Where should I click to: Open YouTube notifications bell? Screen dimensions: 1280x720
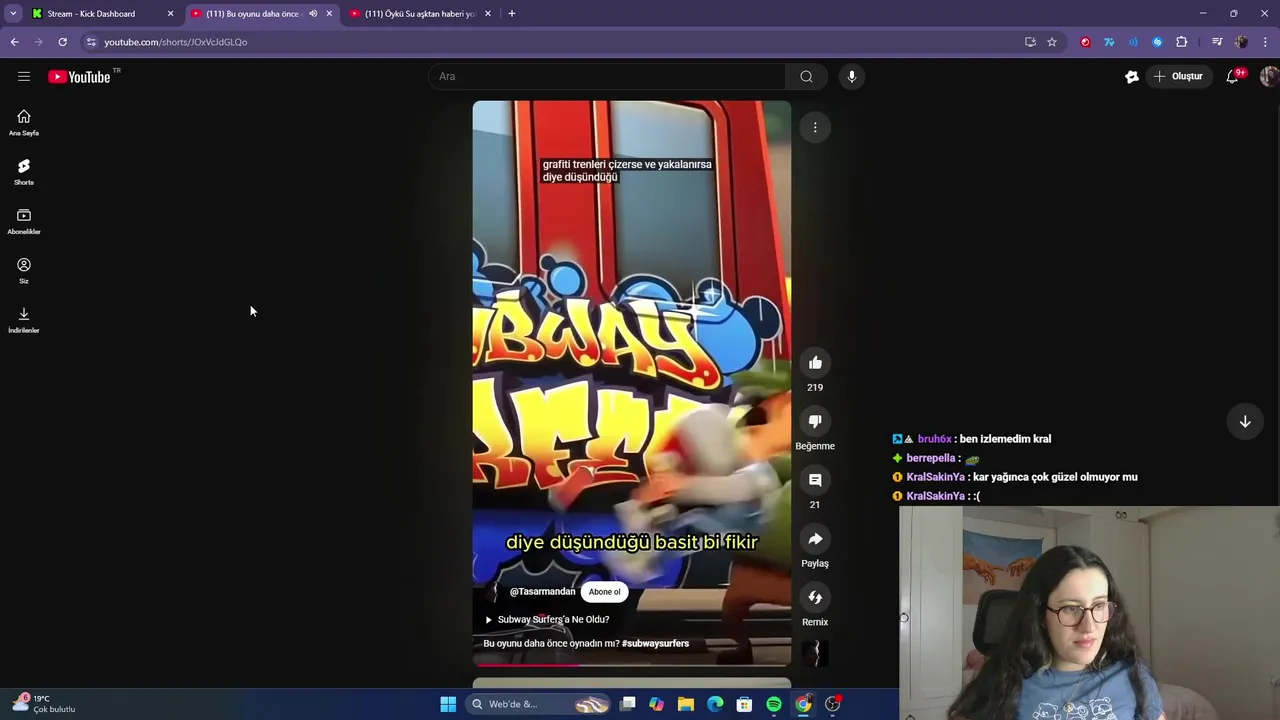tap(1233, 76)
